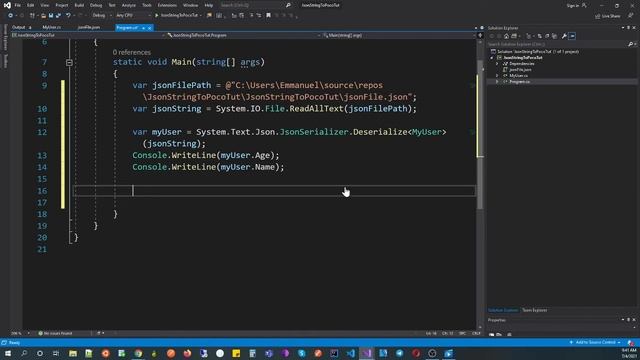Click the Open File folder icon
The image size is (640, 360).
click(x=43, y=16)
